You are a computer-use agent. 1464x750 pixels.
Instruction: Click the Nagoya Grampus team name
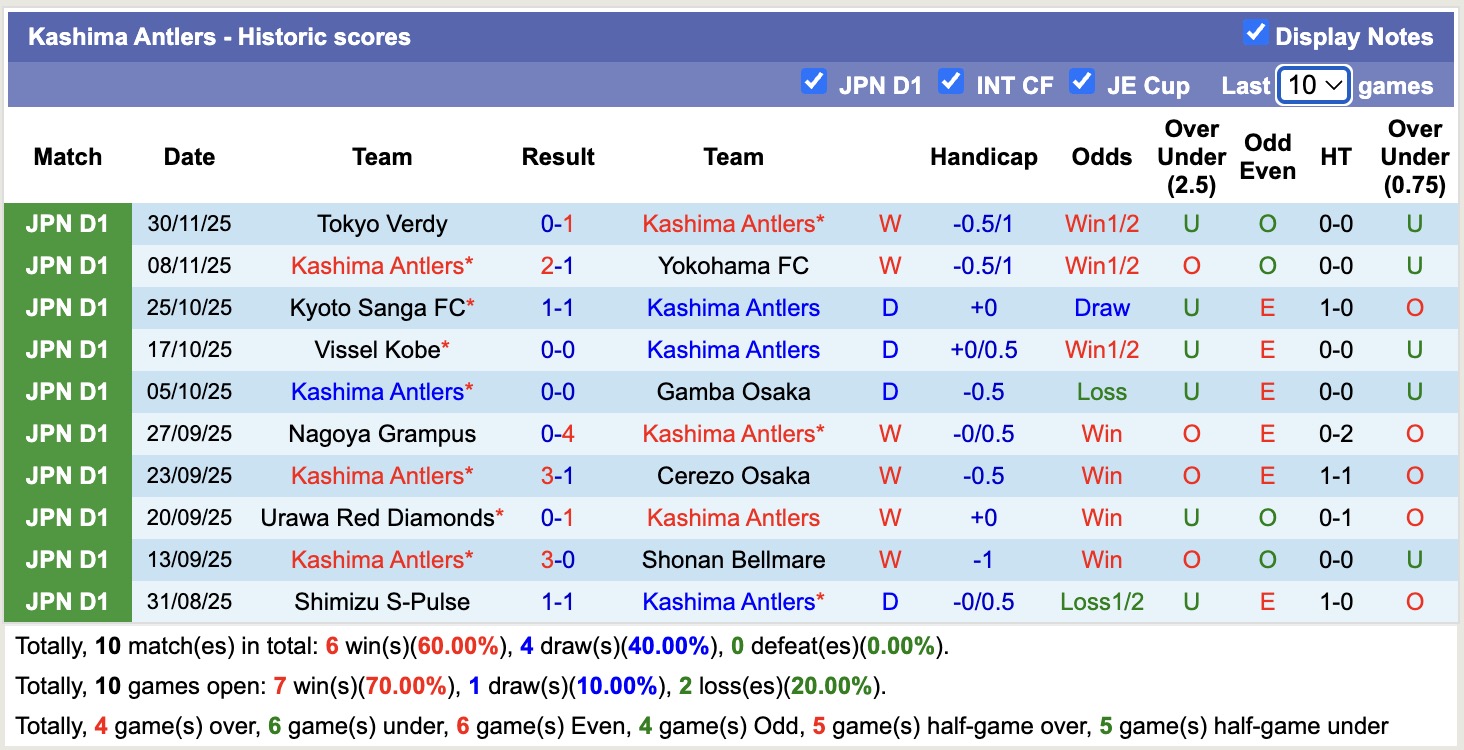[381, 434]
